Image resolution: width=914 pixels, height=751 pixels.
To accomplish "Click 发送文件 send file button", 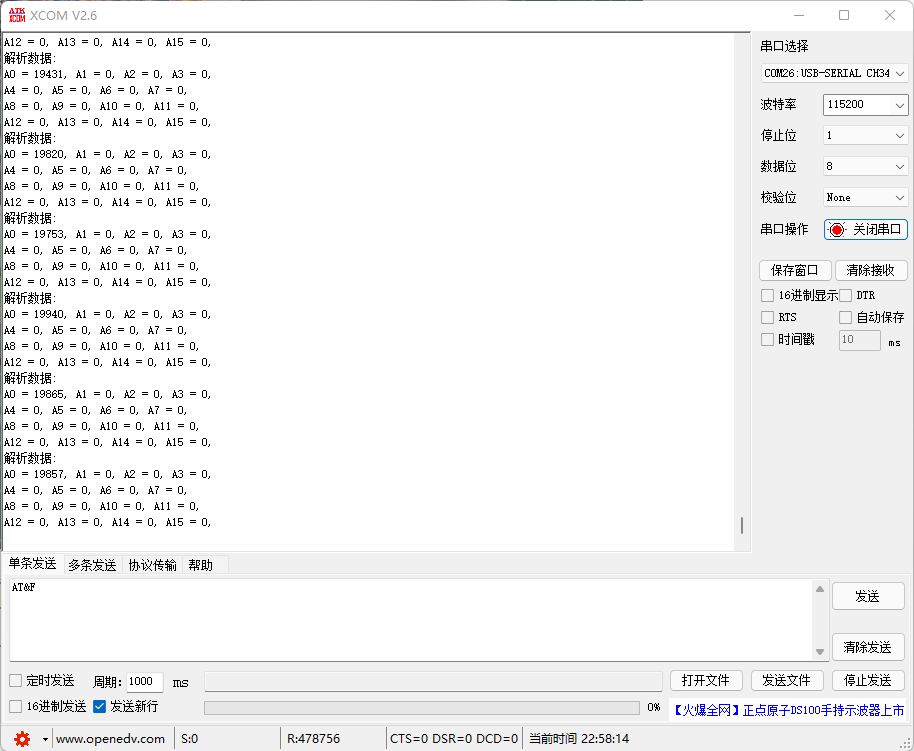I will coord(787,680).
